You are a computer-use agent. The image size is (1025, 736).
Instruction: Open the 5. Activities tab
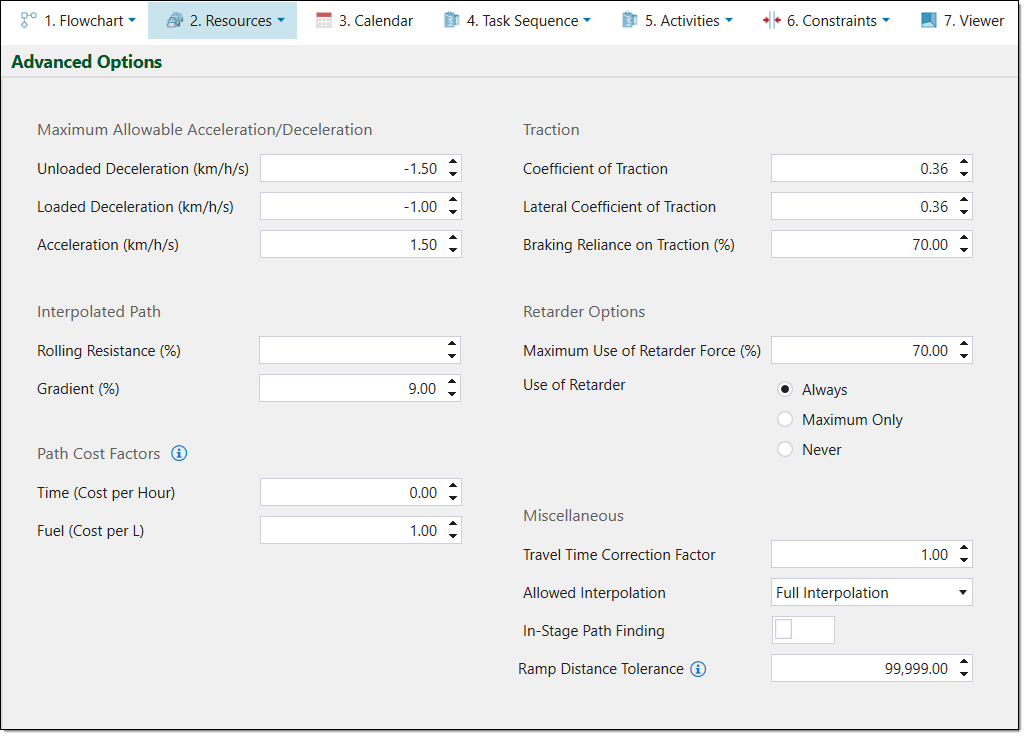point(677,20)
